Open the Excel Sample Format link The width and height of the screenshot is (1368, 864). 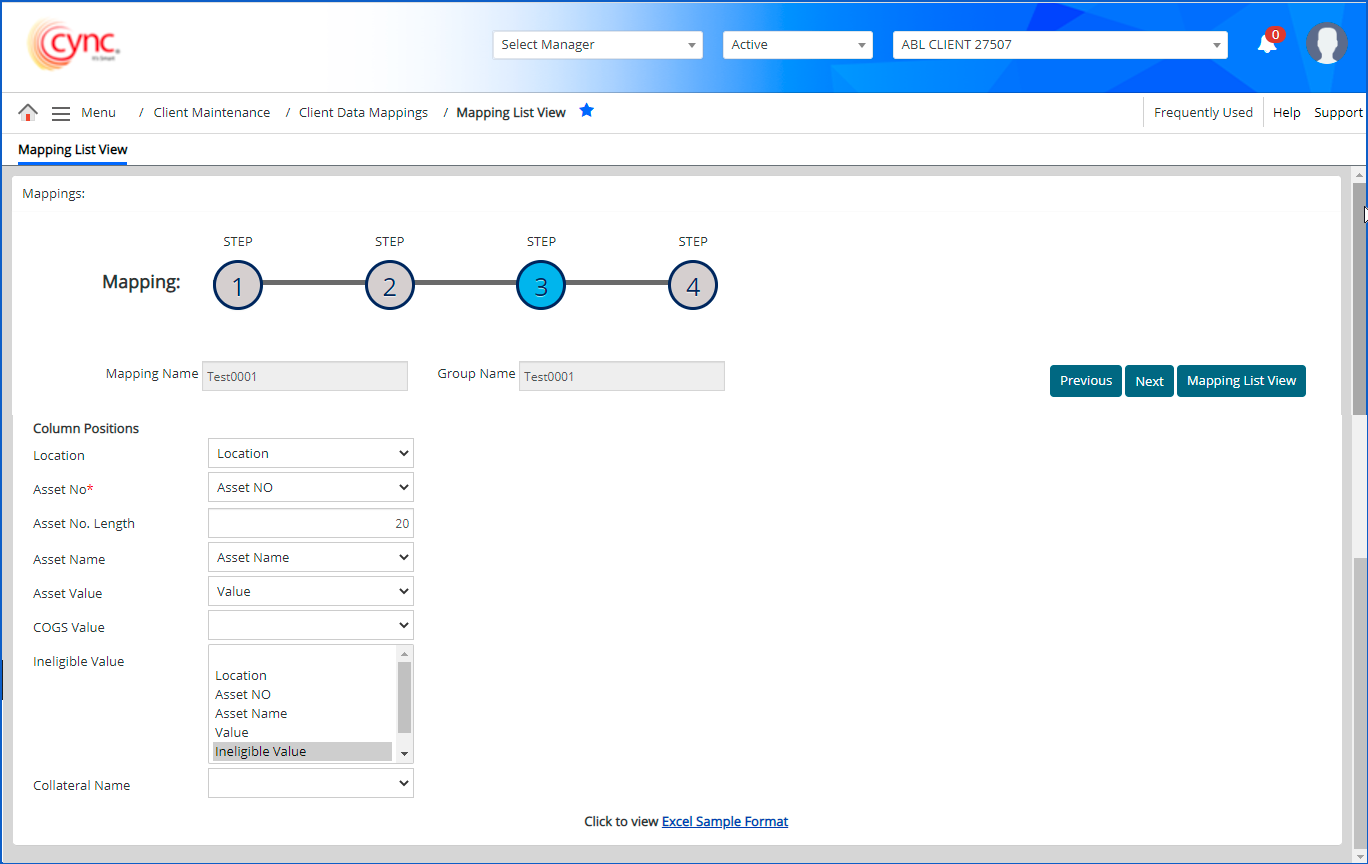click(725, 822)
